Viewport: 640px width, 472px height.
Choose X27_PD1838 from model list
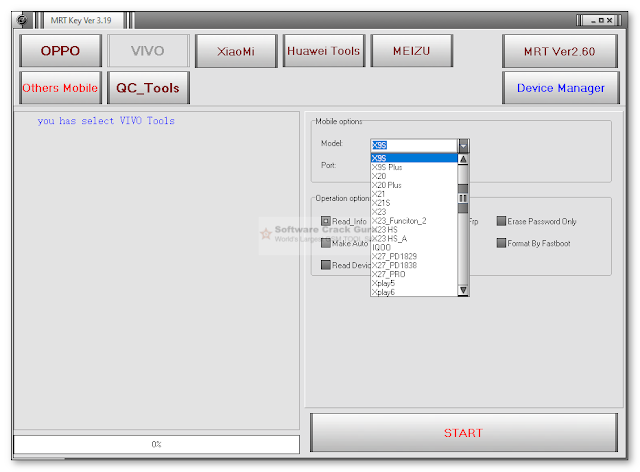tap(414, 265)
